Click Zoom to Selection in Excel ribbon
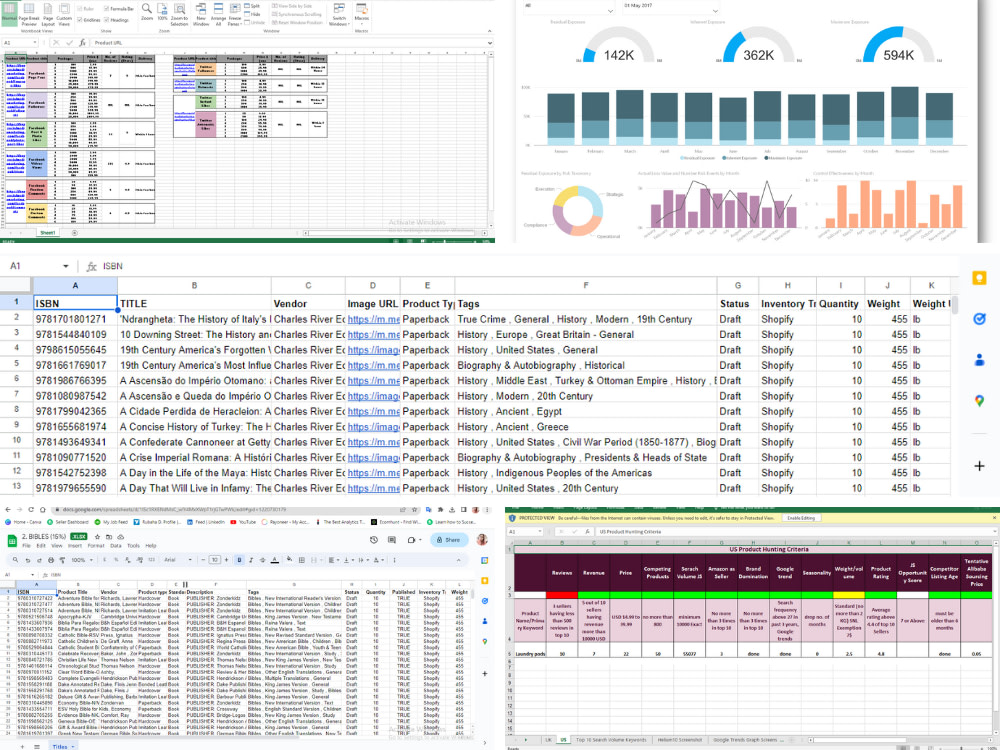The width and height of the screenshot is (1000, 750). coord(179,14)
